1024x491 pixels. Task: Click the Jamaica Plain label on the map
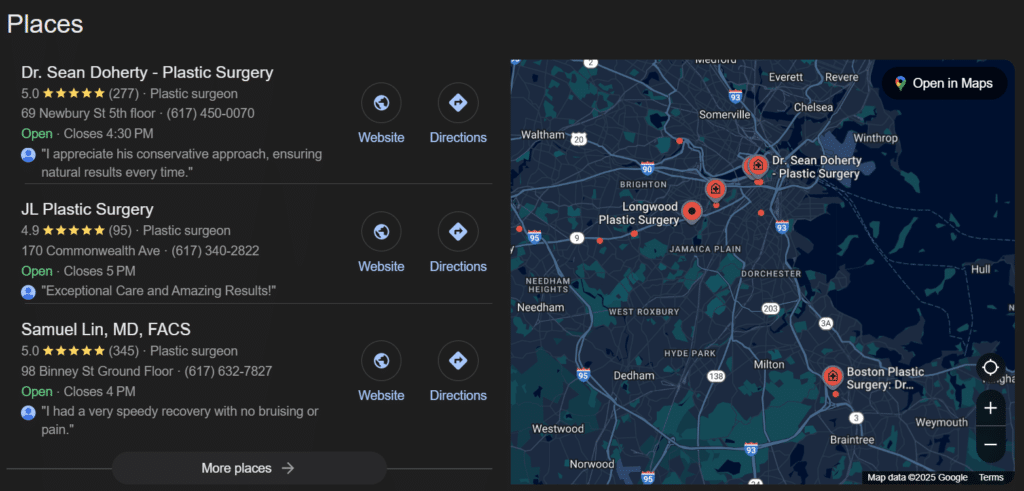click(705, 249)
